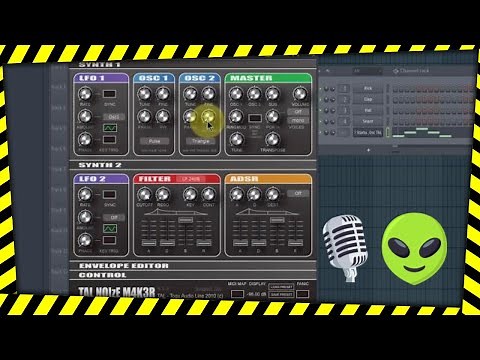Click ADSR section A knob
This screenshot has height=360, width=480.
[236, 195]
